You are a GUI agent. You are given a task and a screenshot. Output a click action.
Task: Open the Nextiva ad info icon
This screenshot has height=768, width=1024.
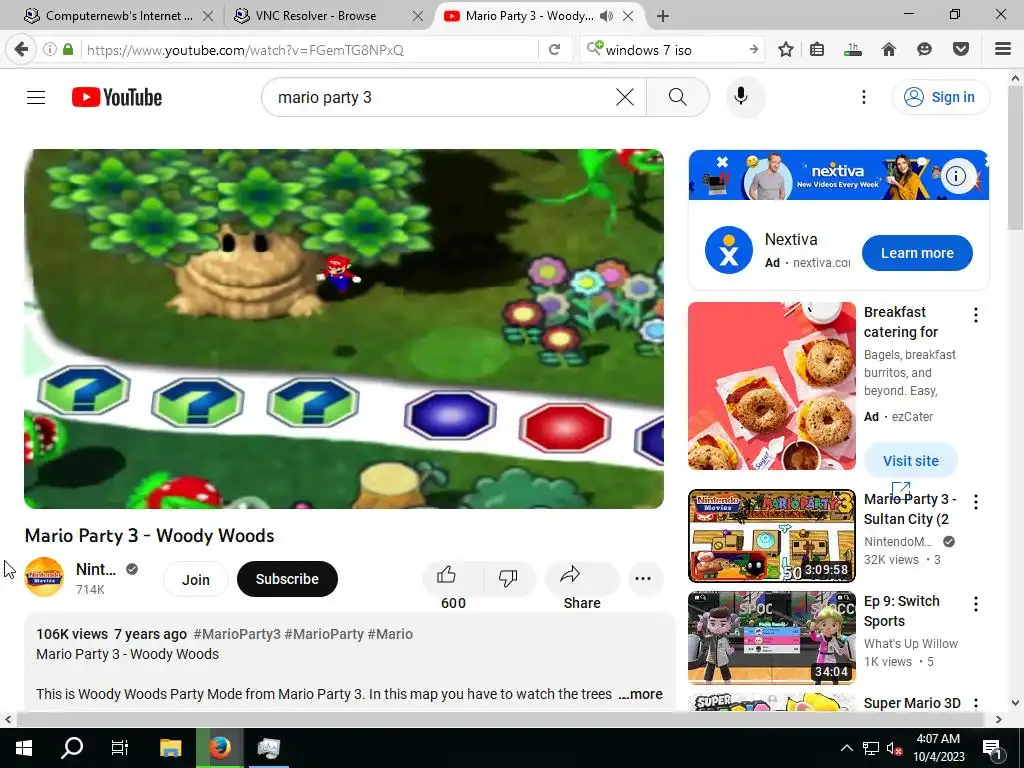956,176
